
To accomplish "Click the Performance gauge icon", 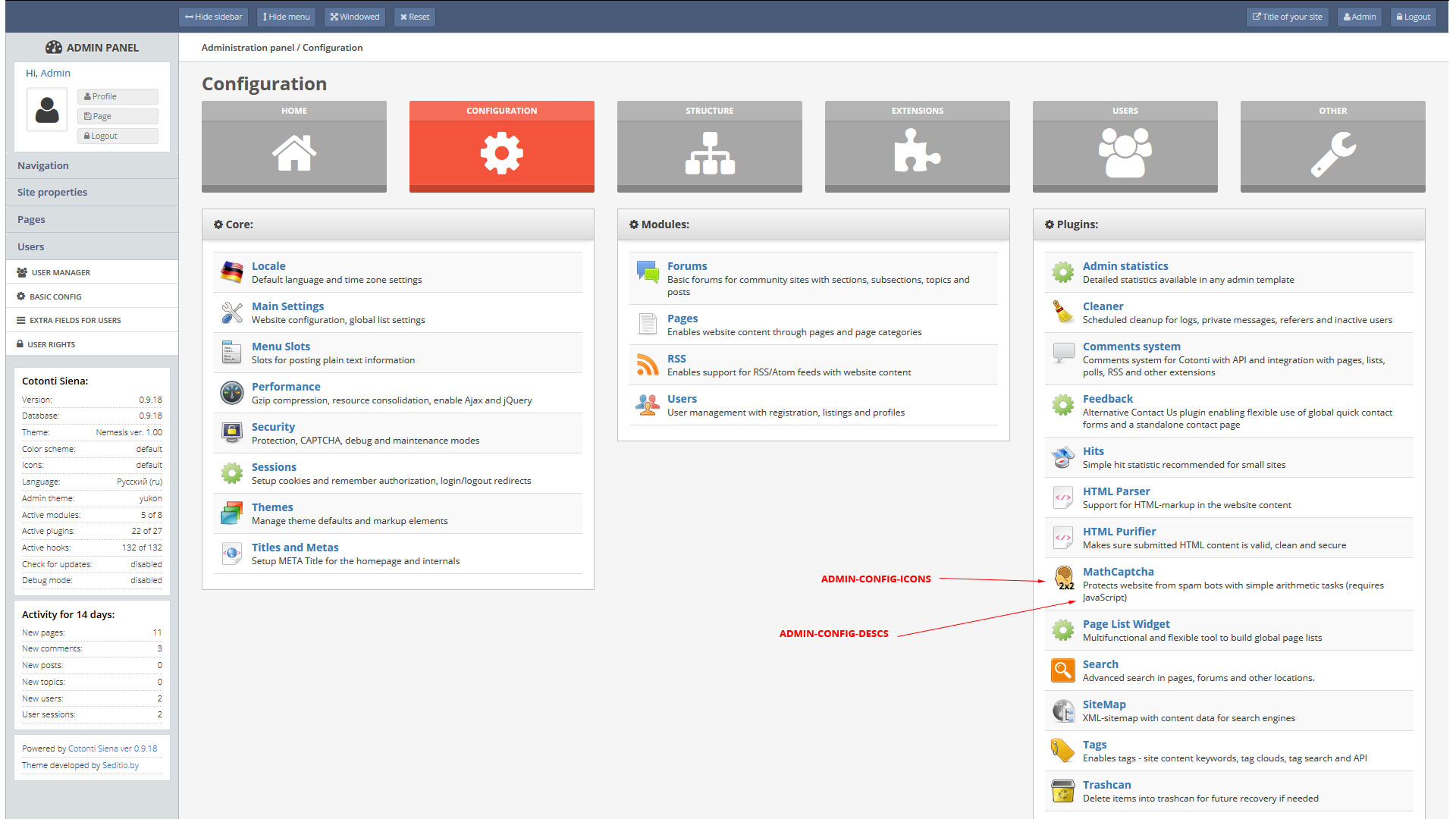I will click(x=231, y=393).
